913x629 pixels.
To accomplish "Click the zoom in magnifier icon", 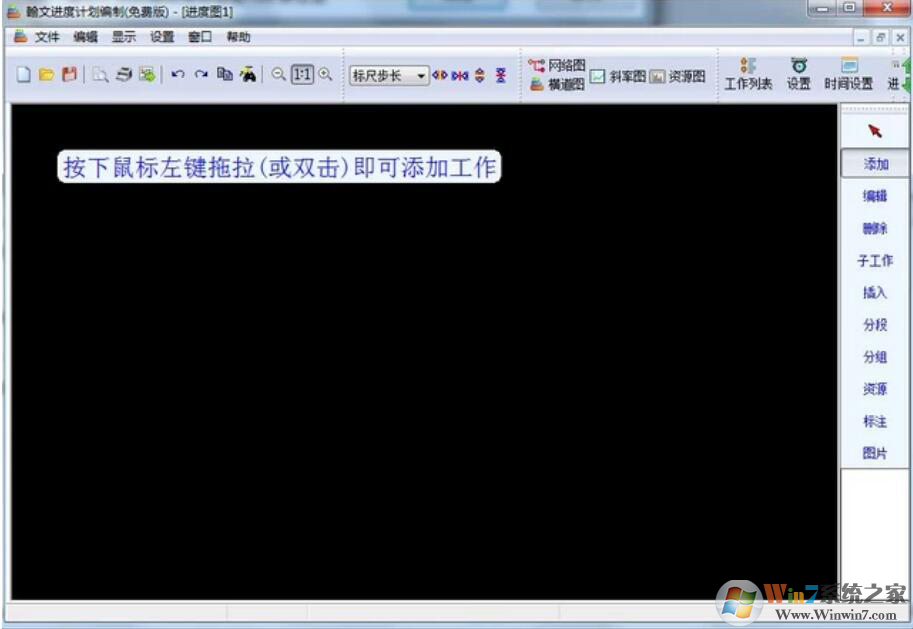I will [x=324, y=74].
